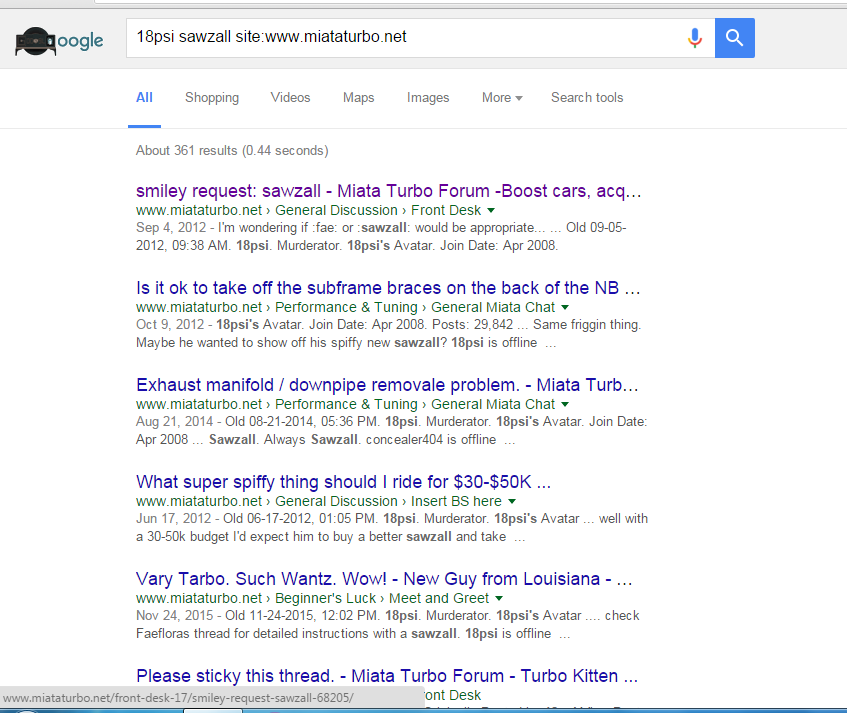Click 'General Discussion › Front Desk' breadcrumb text
Viewport: 847px width, 713px height.
tap(378, 210)
